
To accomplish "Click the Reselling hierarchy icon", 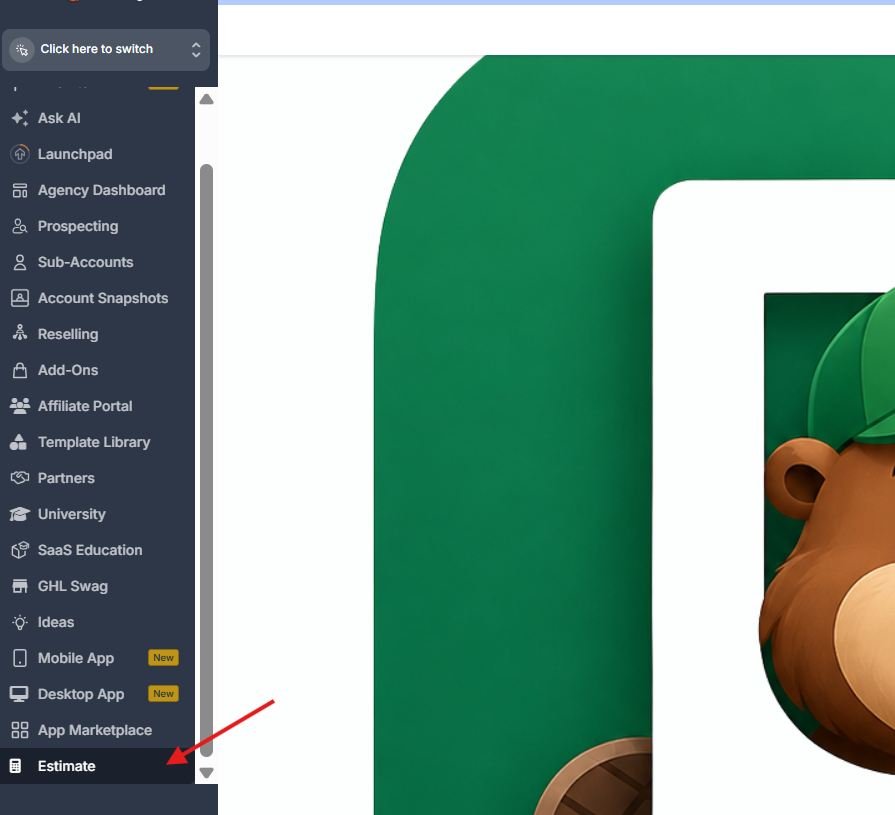I will pyautogui.click(x=20, y=334).
